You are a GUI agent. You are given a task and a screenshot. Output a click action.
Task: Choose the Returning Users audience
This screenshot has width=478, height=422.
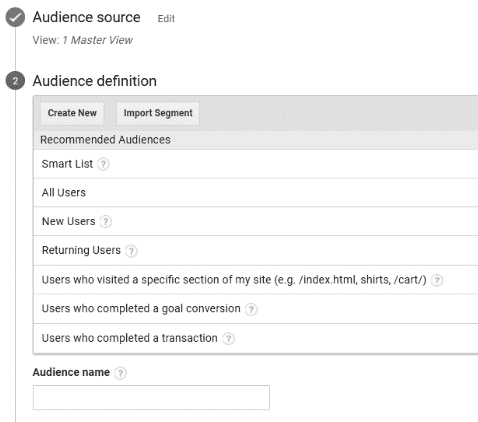256,250
